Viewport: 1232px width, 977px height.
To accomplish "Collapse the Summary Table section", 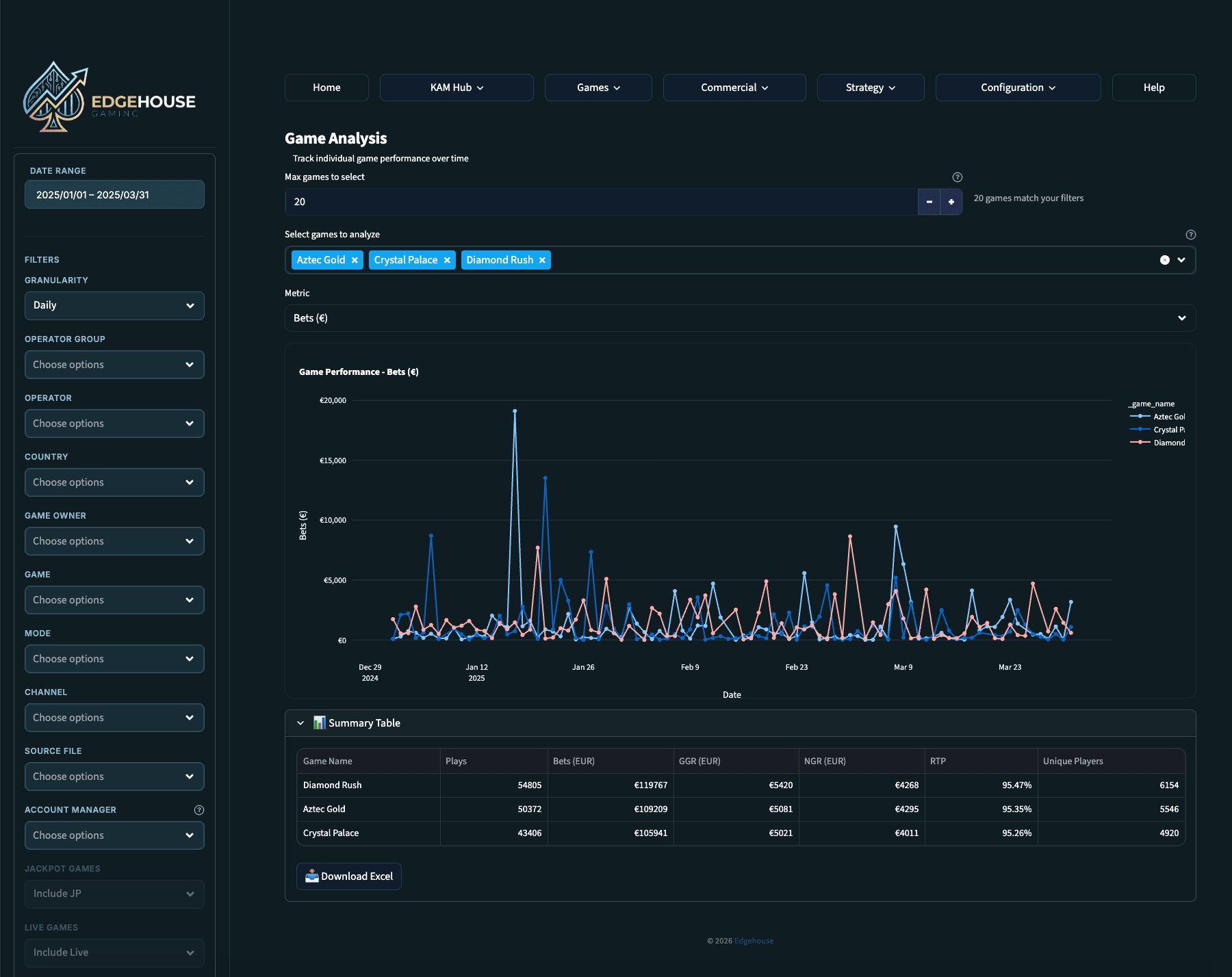I will [x=300, y=723].
